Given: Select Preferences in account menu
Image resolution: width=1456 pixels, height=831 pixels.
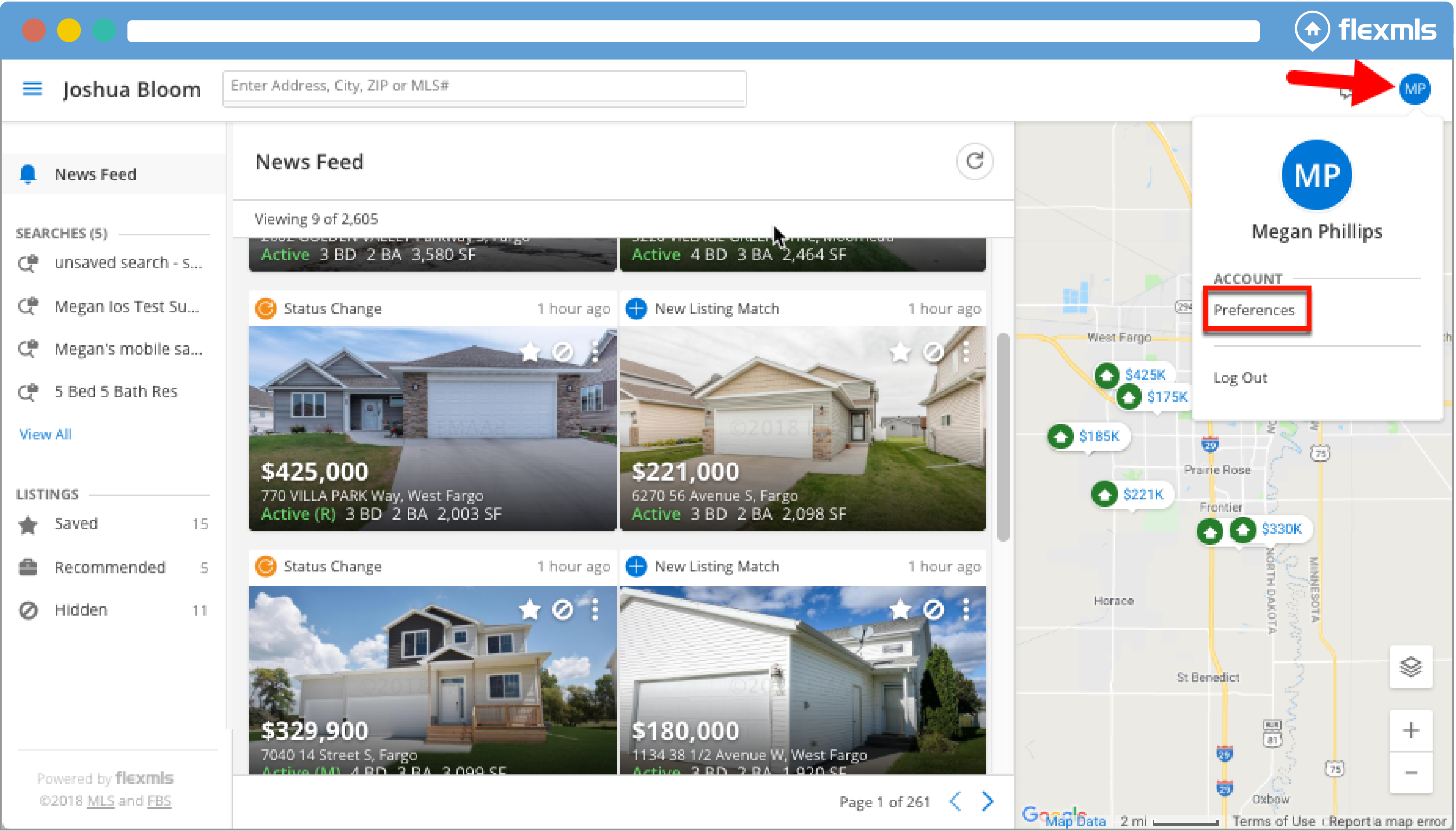Looking at the screenshot, I should pos(1254,310).
